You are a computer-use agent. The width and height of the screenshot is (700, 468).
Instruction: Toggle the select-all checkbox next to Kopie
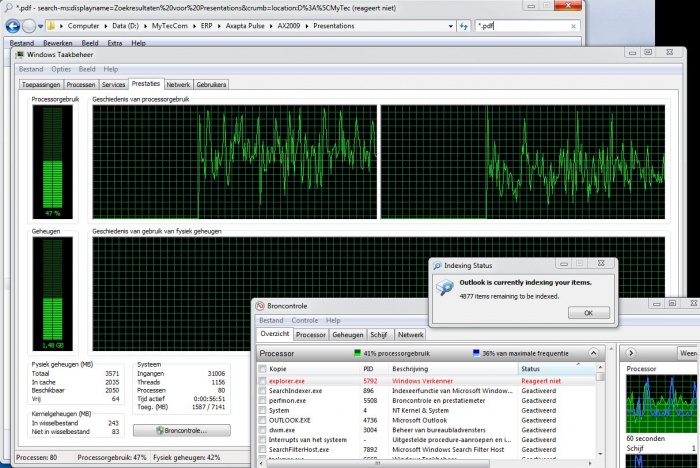[x=262, y=369]
